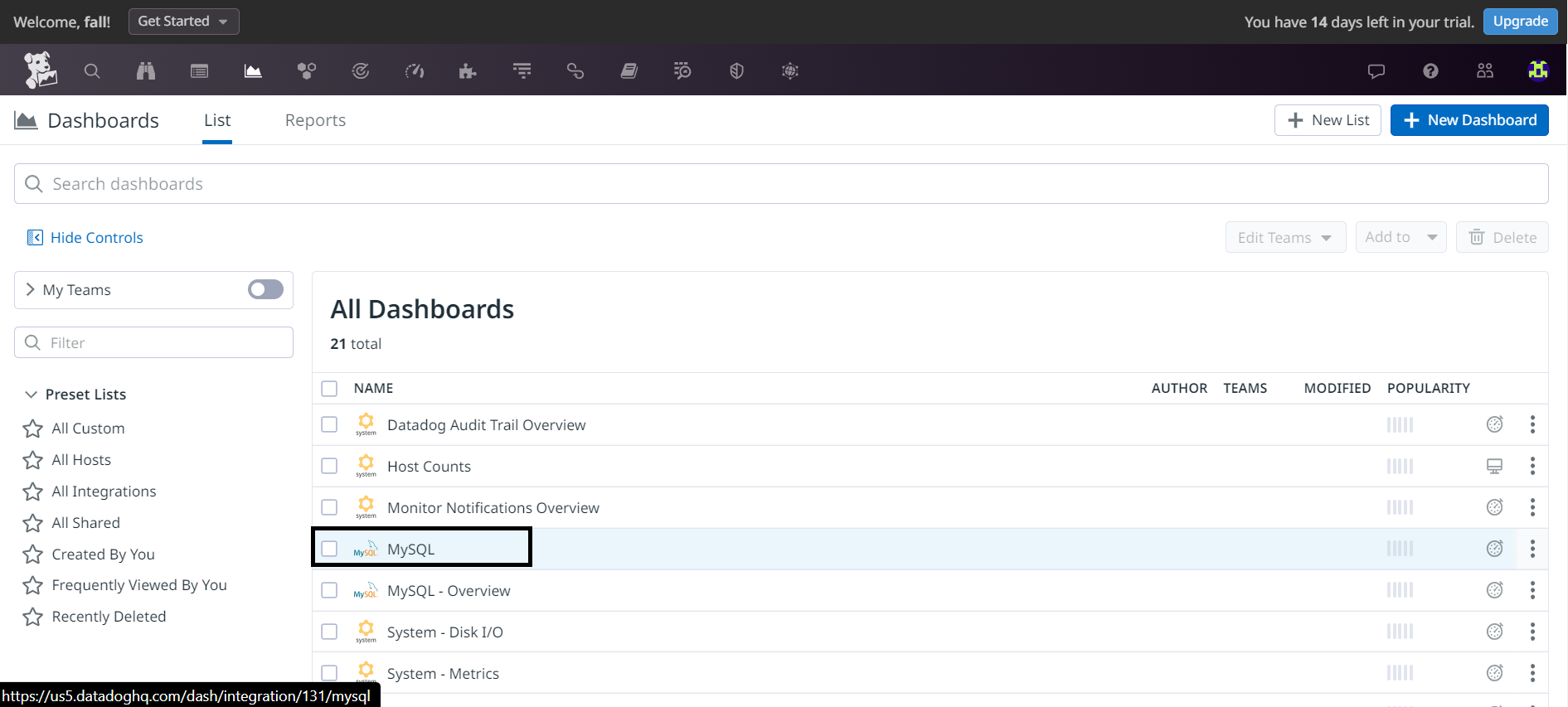
Task: Check the Monitor Notifications Overview checkbox
Action: pyautogui.click(x=329, y=507)
